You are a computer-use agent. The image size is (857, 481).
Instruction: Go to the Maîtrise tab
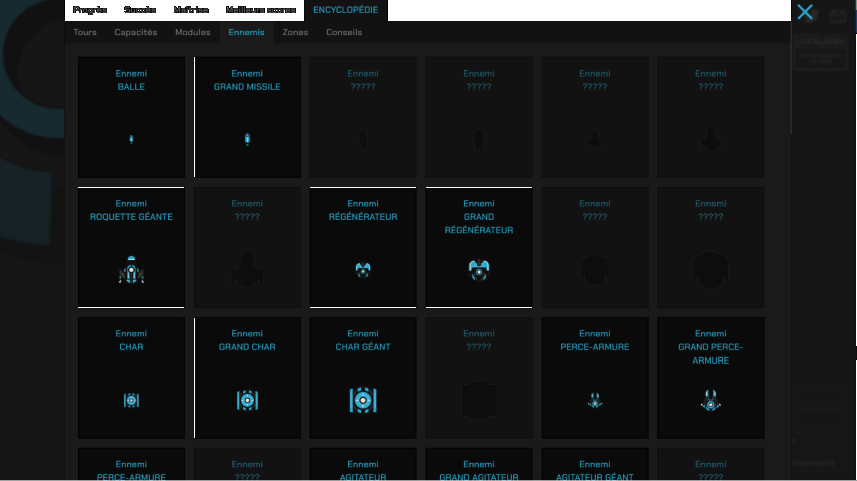(x=191, y=10)
